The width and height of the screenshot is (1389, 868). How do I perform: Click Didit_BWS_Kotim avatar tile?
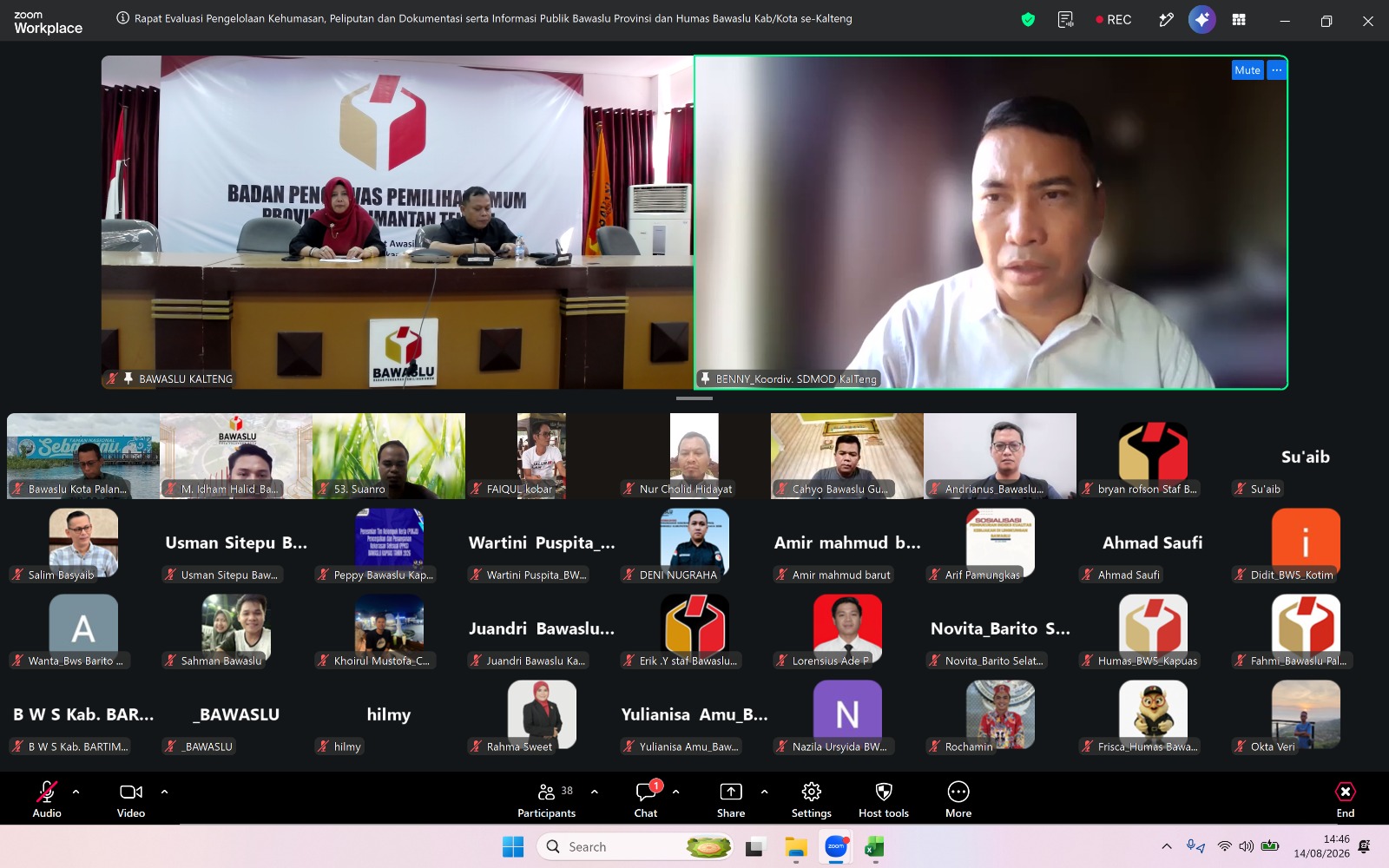pos(1306,542)
